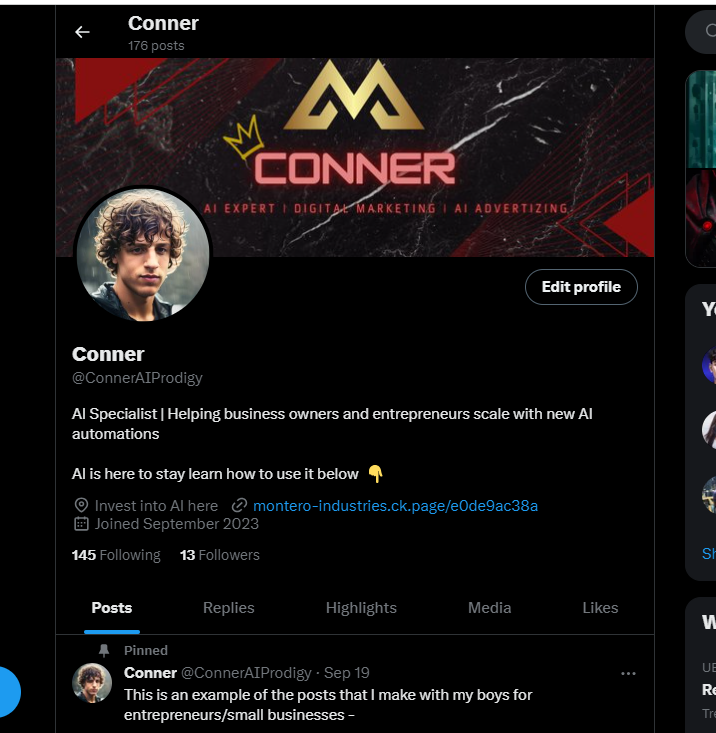
Task: Switch to the Media tab
Action: pos(489,608)
